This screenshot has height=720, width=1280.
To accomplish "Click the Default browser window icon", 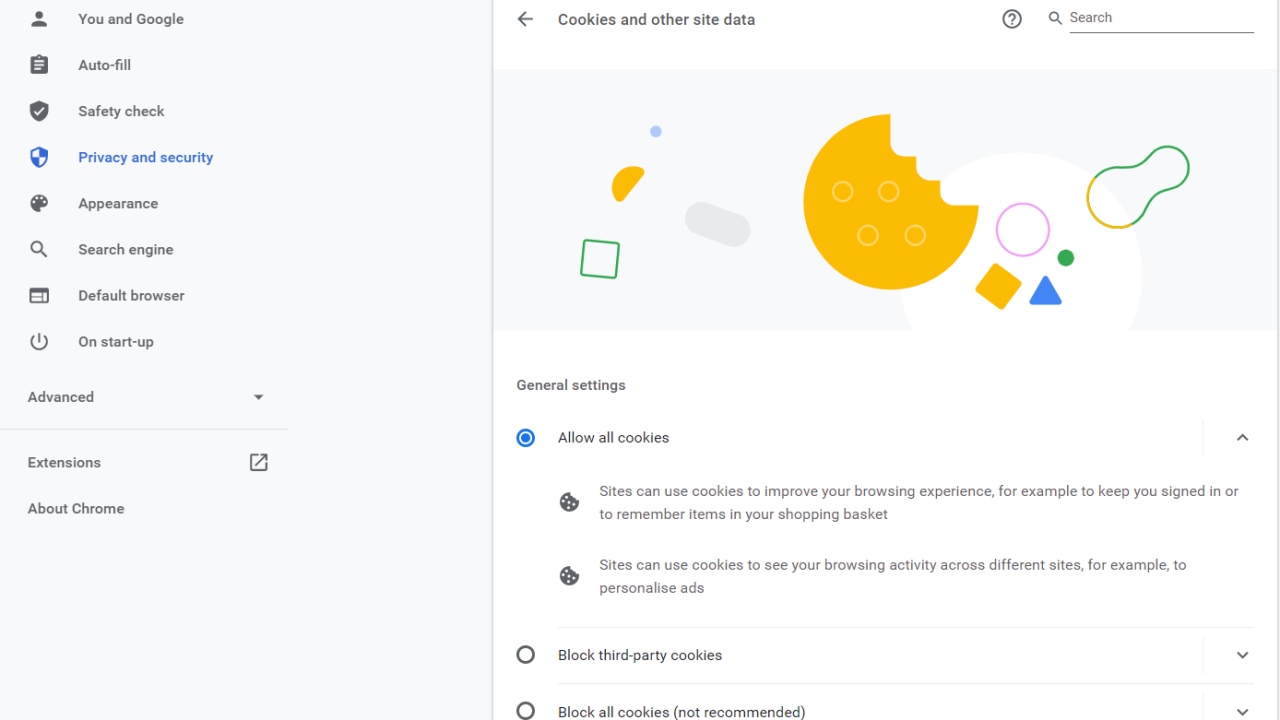I will [x=39, y=295].
